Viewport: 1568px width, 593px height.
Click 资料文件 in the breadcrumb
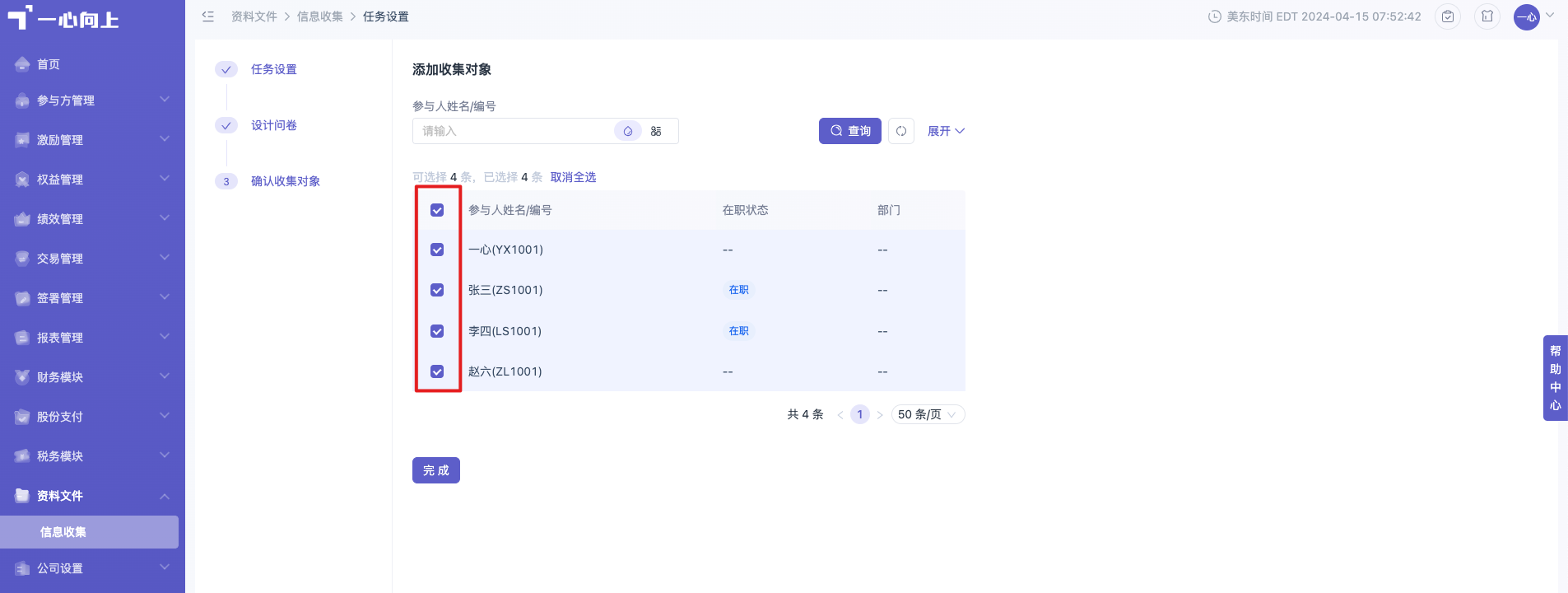(x=254, y=16)
